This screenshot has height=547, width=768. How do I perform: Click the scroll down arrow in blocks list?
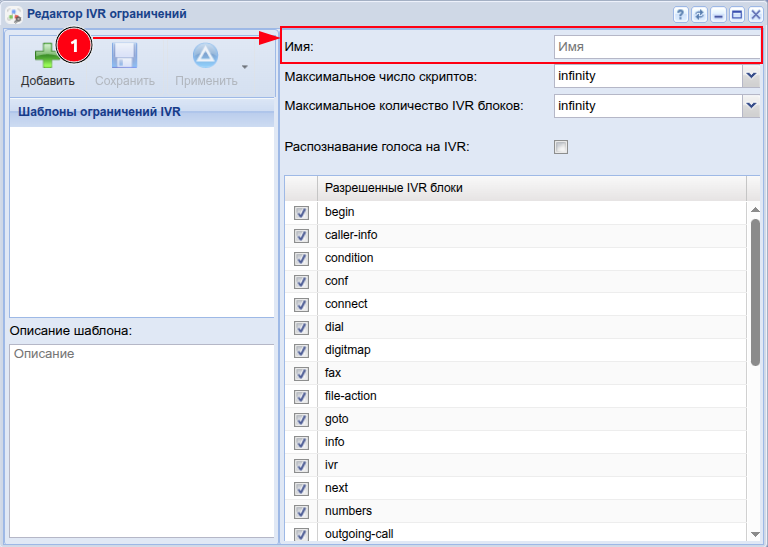pos(755,535)
